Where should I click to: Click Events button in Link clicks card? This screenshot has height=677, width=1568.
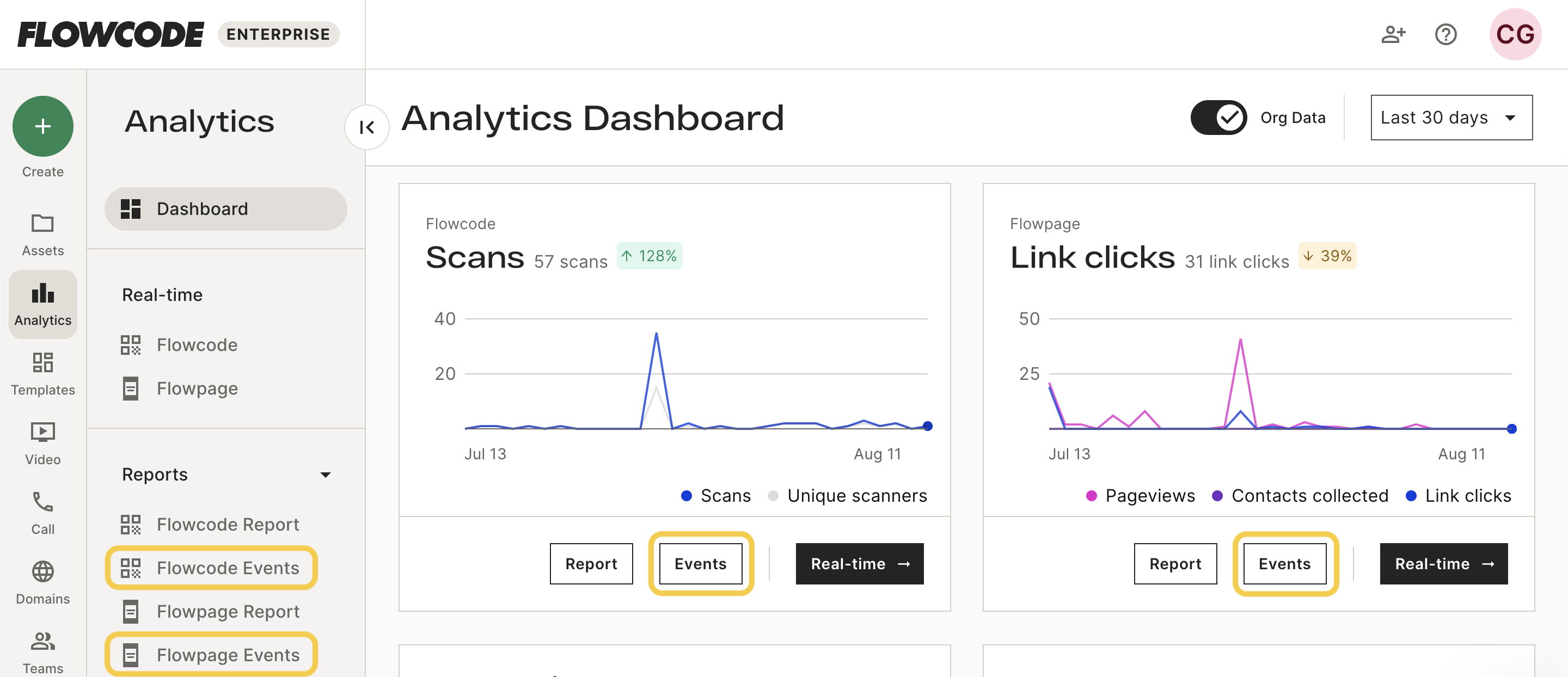[1284, 564]
